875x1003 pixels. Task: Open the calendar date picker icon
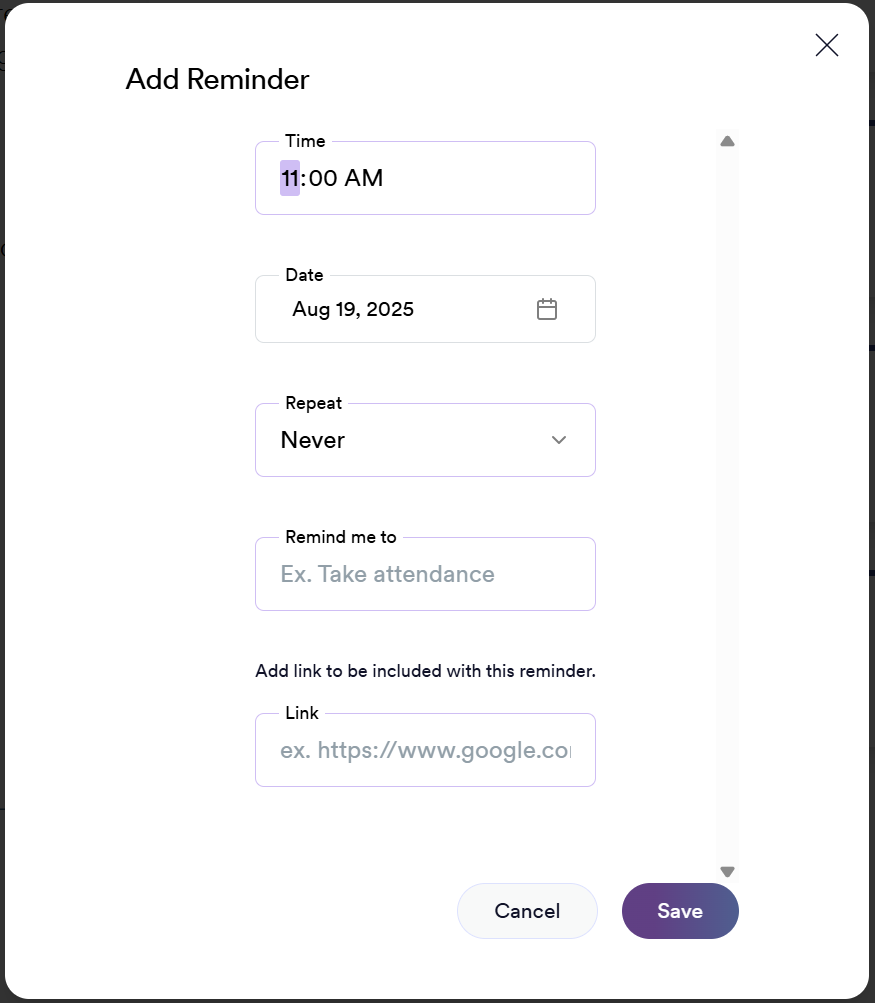point(547,309)
